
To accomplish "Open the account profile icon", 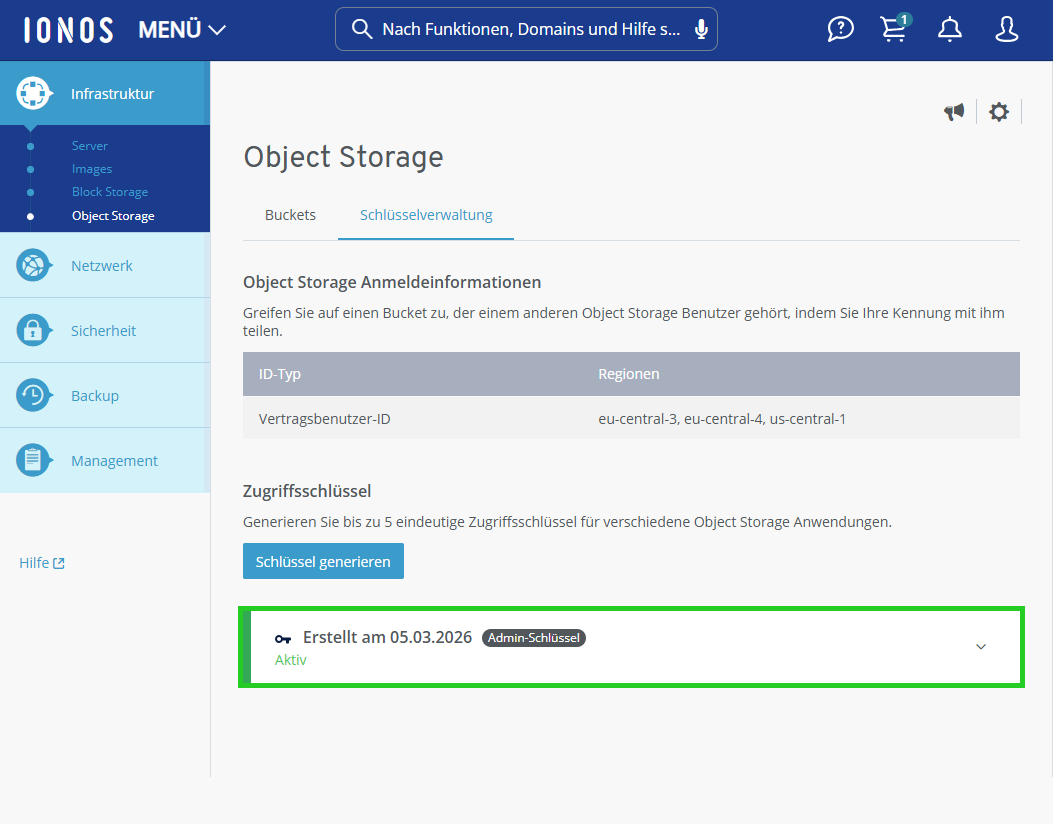I will click(1006, 29).
